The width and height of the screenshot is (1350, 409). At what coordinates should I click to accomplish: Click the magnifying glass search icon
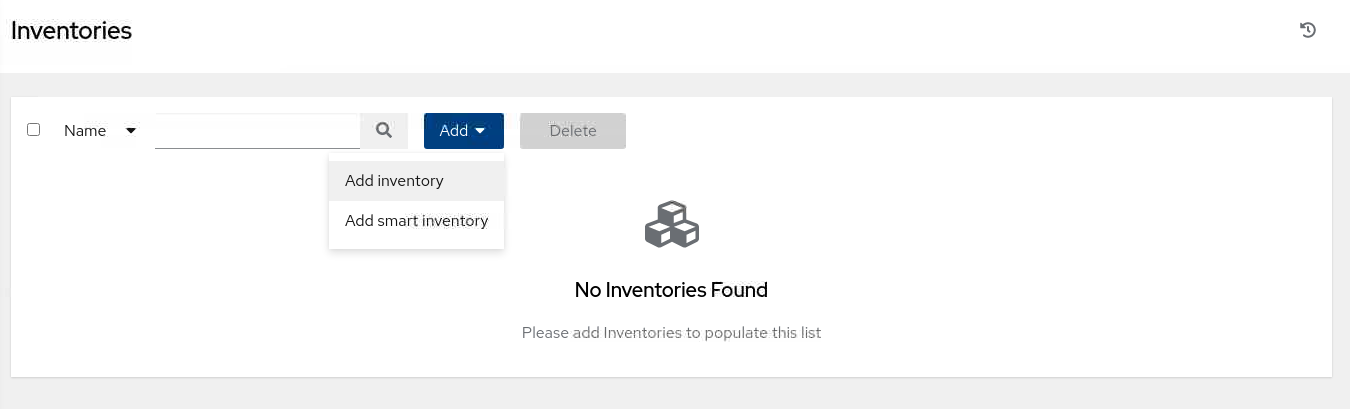coord(384,130)
